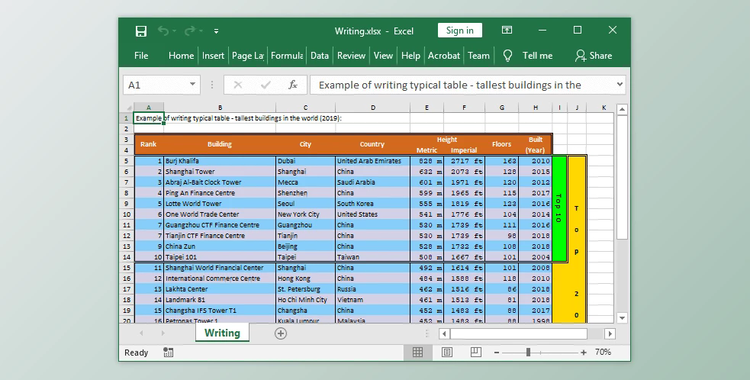The height and width of the screenshot is (380, 750).
Task: Click the Burj Khalifa cell
Action: (x=220, y=161)
